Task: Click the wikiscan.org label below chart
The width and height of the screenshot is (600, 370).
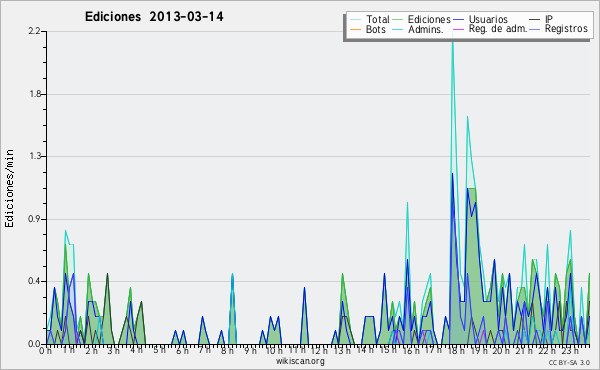Action: pos(300,361)
